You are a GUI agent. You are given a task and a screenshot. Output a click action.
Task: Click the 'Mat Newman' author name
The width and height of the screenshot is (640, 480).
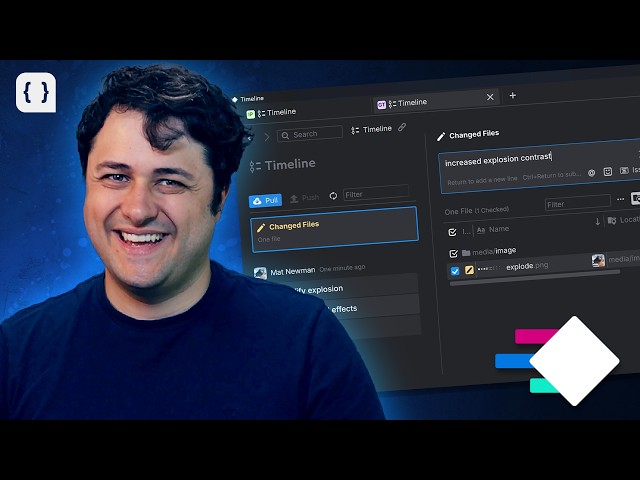coord(293,271)
